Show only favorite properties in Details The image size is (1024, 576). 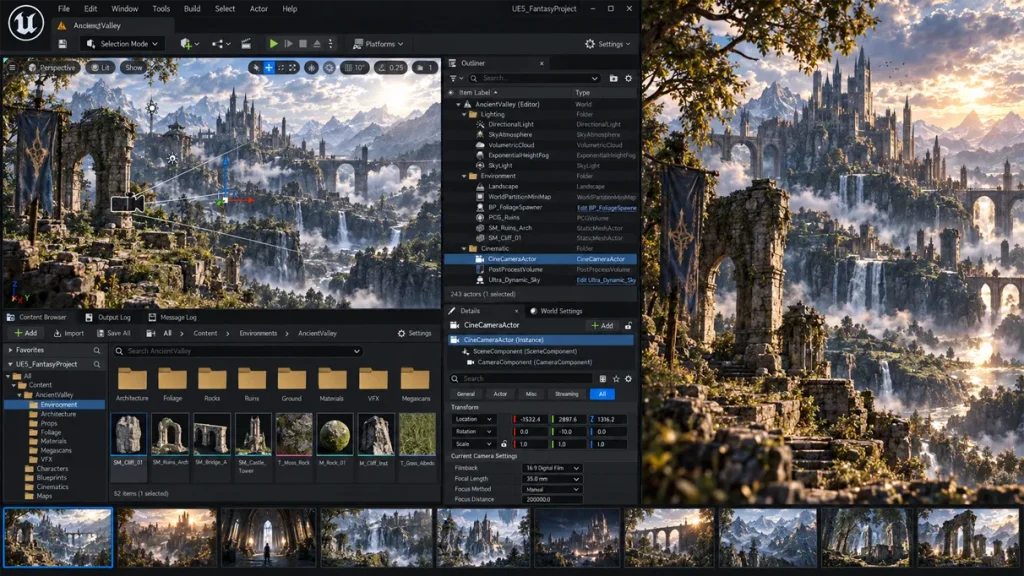615,379
